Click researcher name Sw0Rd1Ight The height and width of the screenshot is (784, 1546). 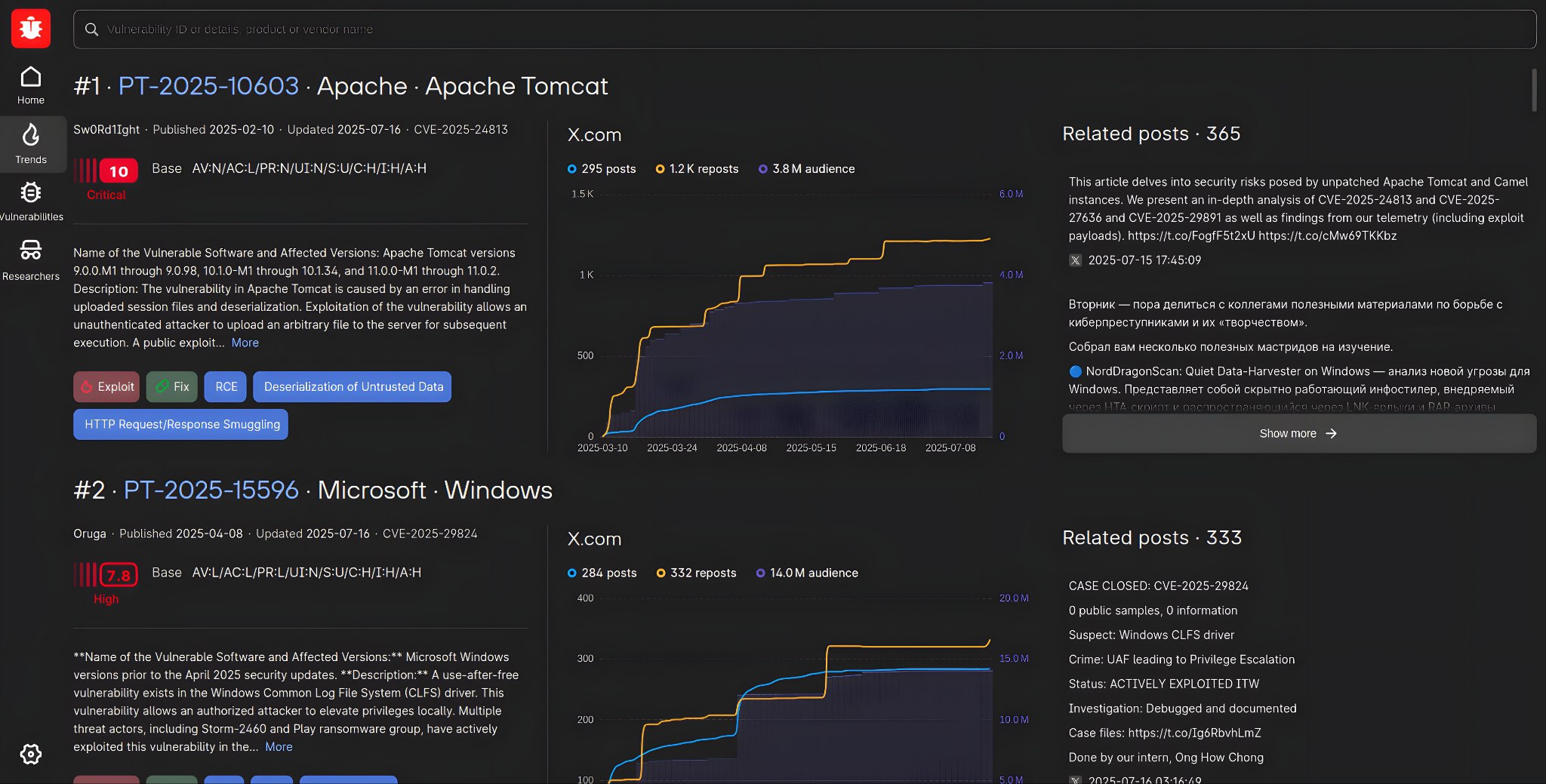point(106,130)
